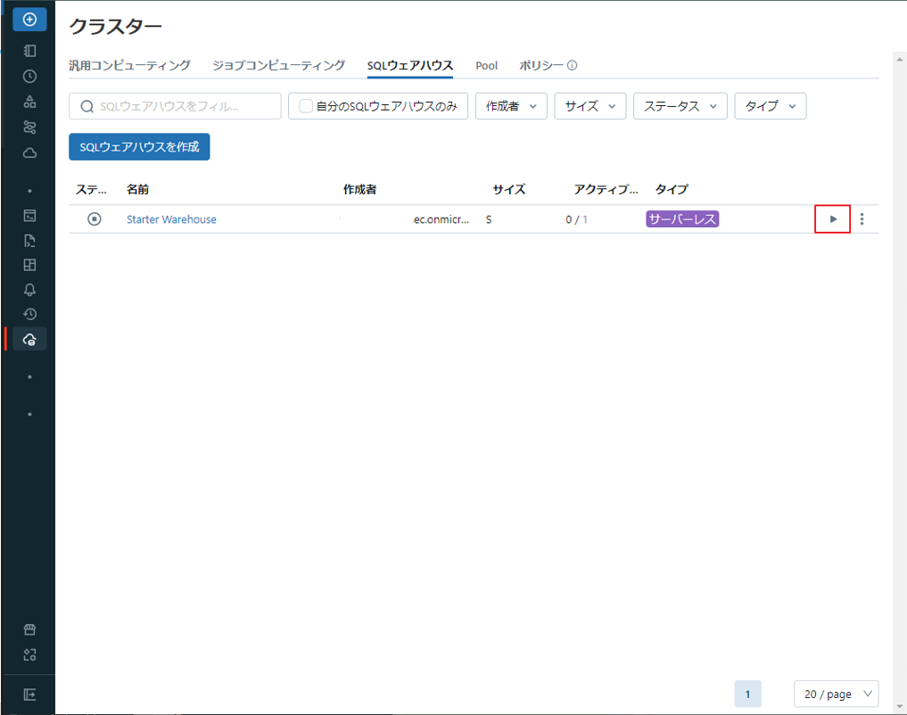Open the Alerts bell icon
The height and width of the screenshot is (715, 907).
30,290
